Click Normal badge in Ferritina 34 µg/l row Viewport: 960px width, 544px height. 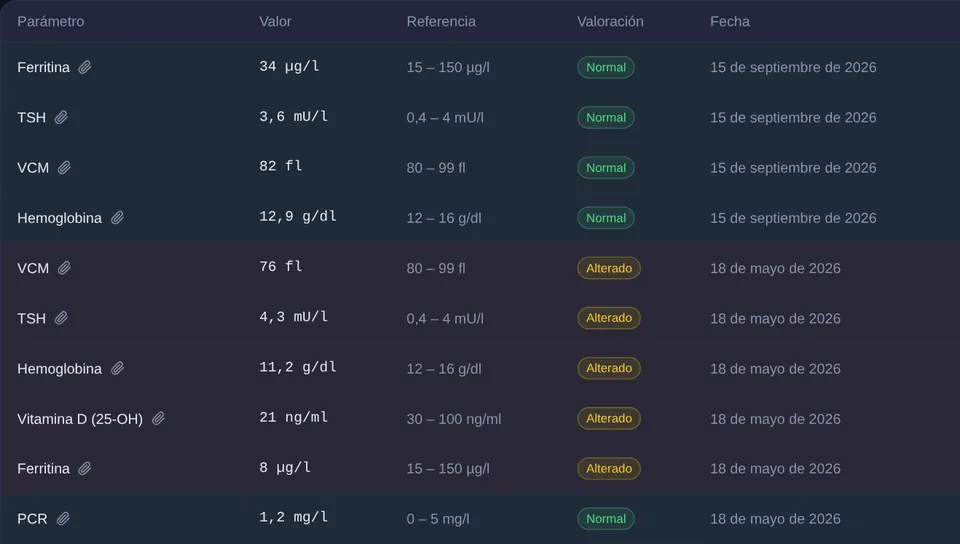click(606, 67)
